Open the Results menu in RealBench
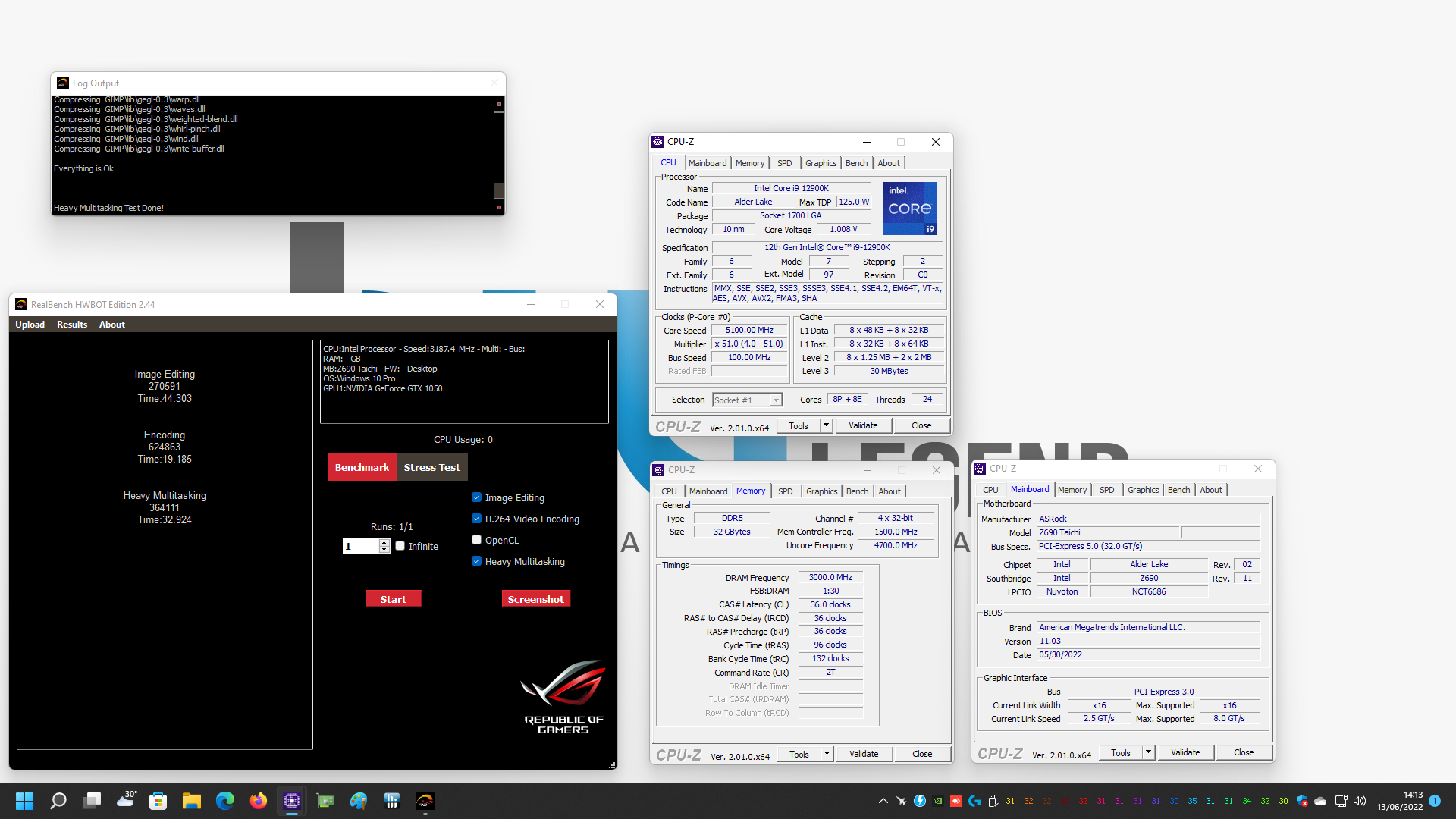The image size is (1456, 819). tap(72, 325)
